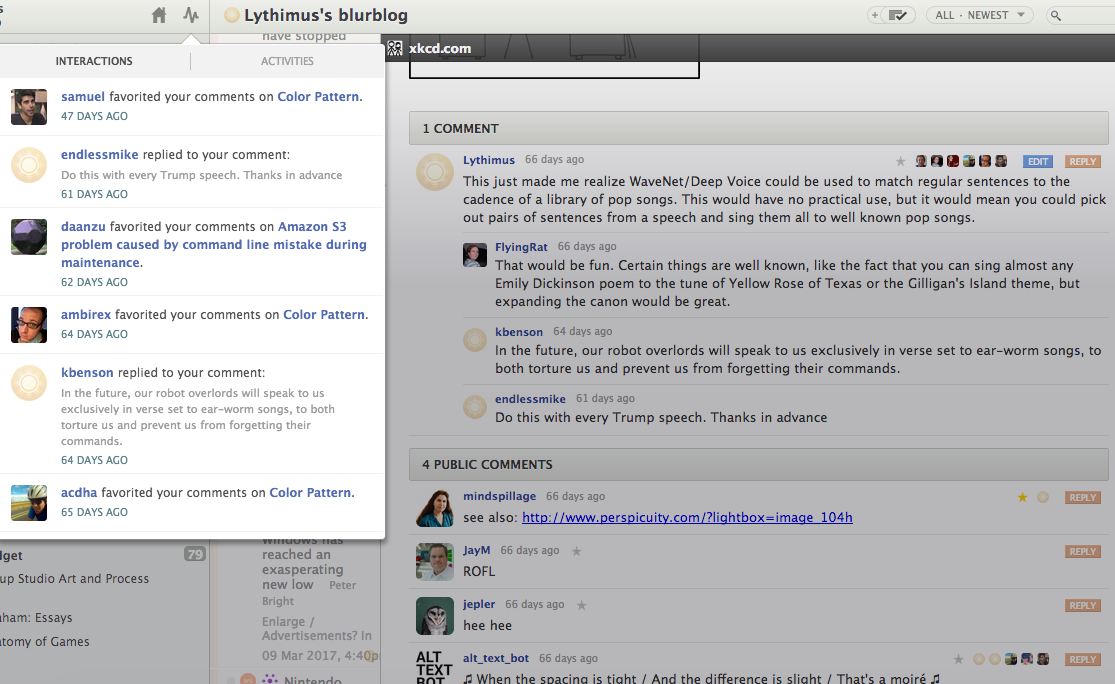
Task: Click the '47 DAYS AGO' timestamp
Action: tap(94, 116)
